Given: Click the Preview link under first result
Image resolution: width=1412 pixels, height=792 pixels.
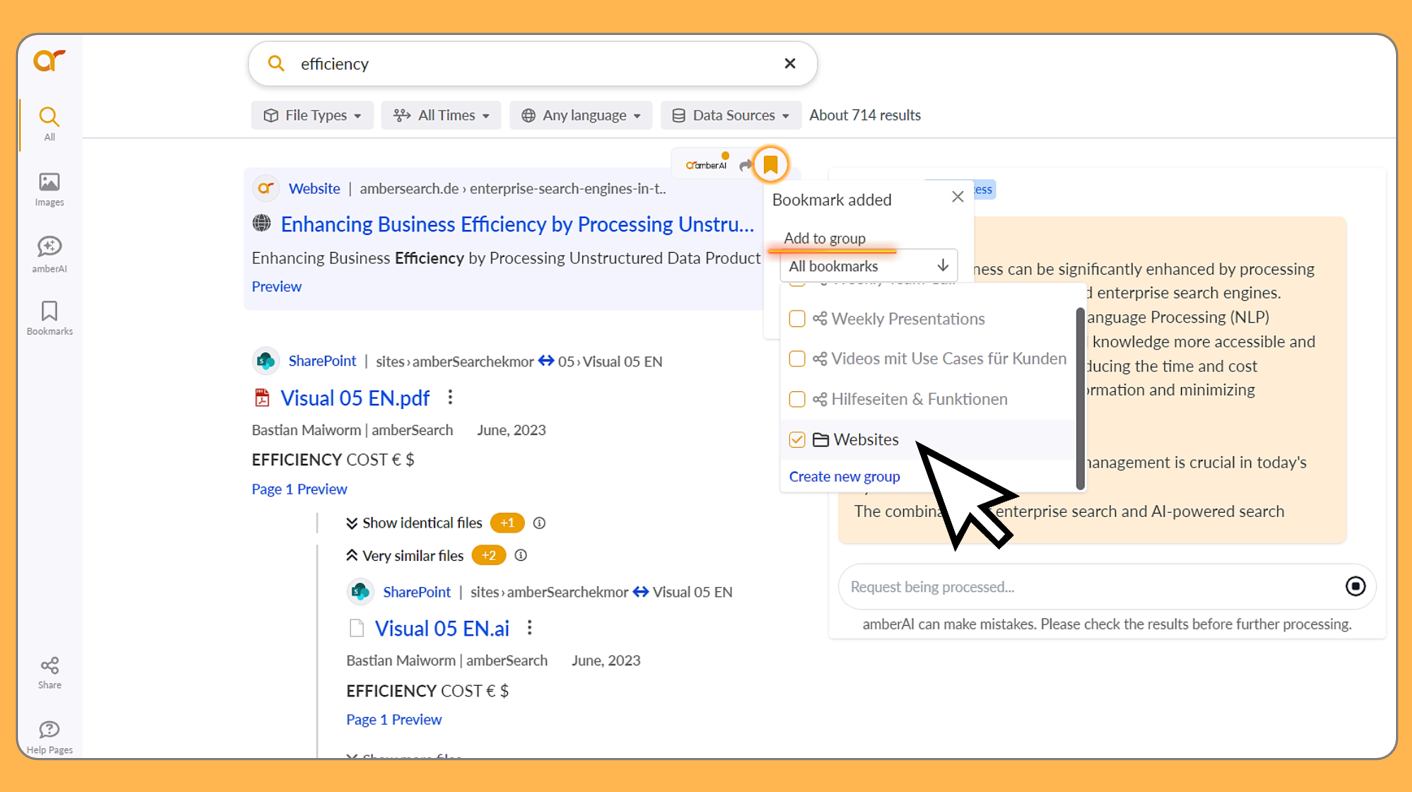Looking at the screenshot, I should [x=276, y=286].
